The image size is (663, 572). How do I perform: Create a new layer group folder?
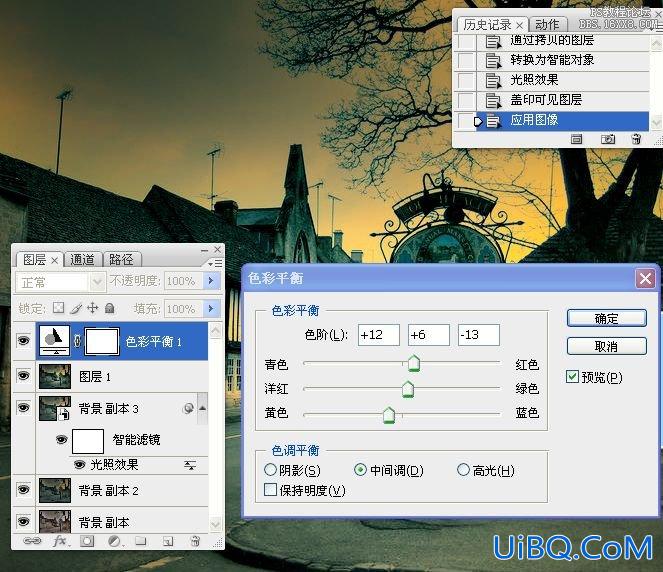click(x=140, y=541)
